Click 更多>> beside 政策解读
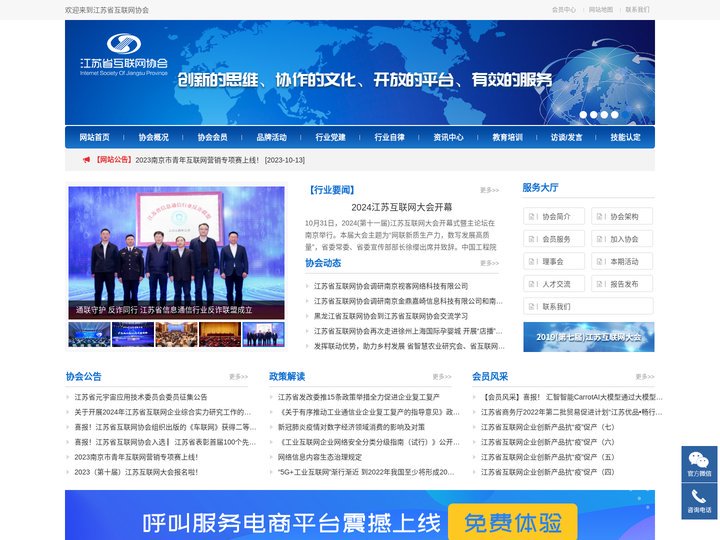The image size is (720, 540). [442, 377]
